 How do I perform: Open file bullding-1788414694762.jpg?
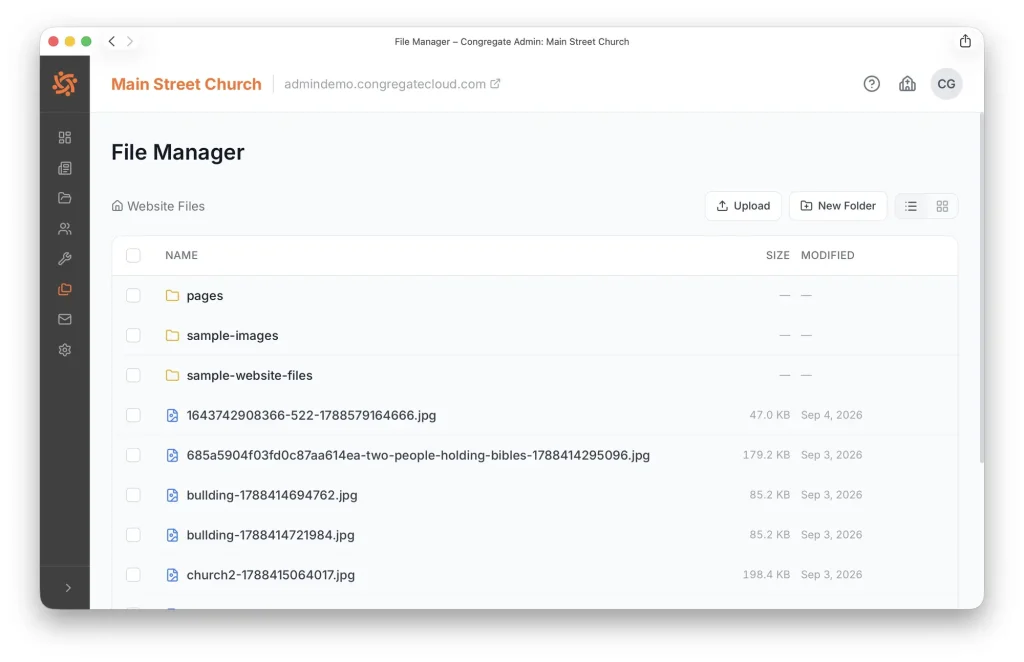tap(272, 495)
